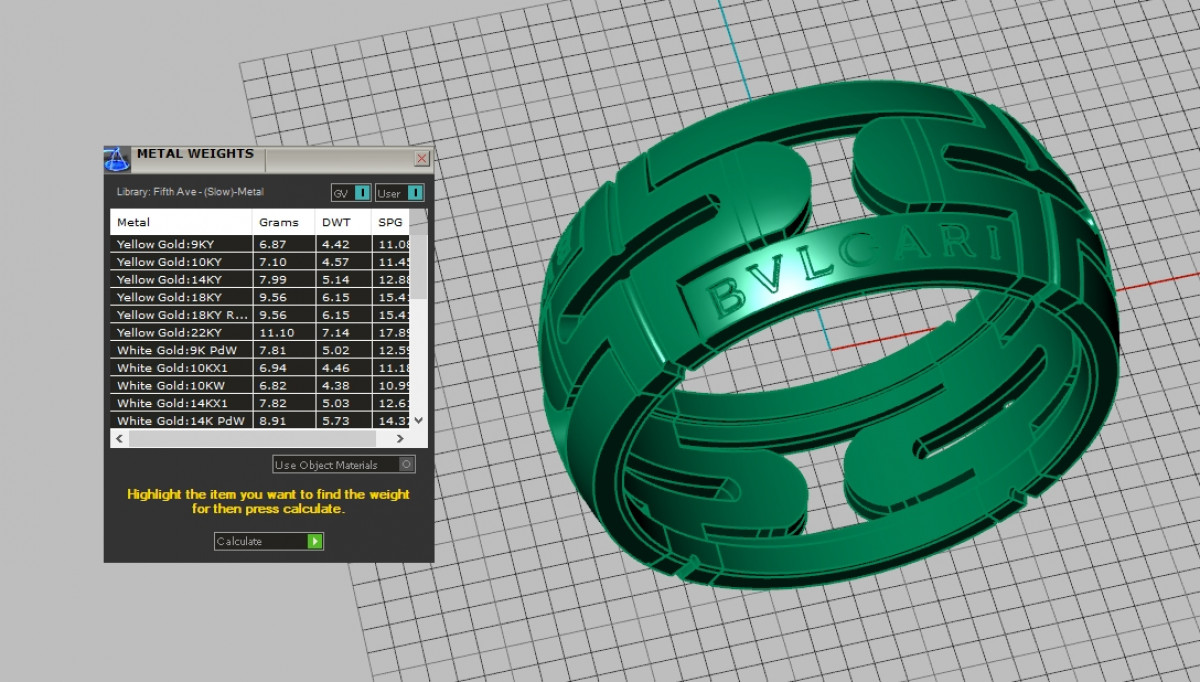
Task: Select Yellow Gold:14KY row
Action: 180,280
